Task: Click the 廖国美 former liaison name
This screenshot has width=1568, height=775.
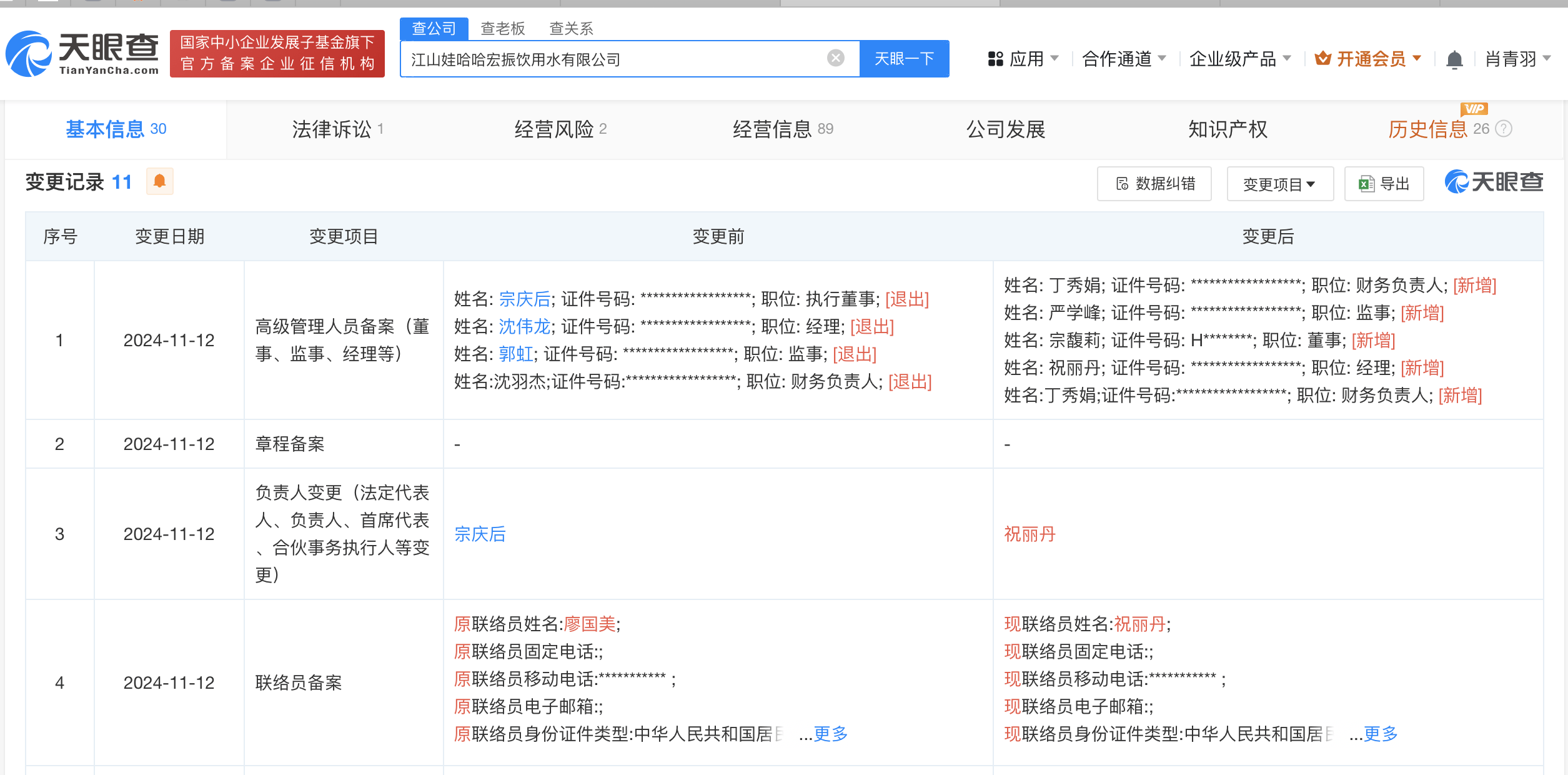Action: [x=590, y=624]
